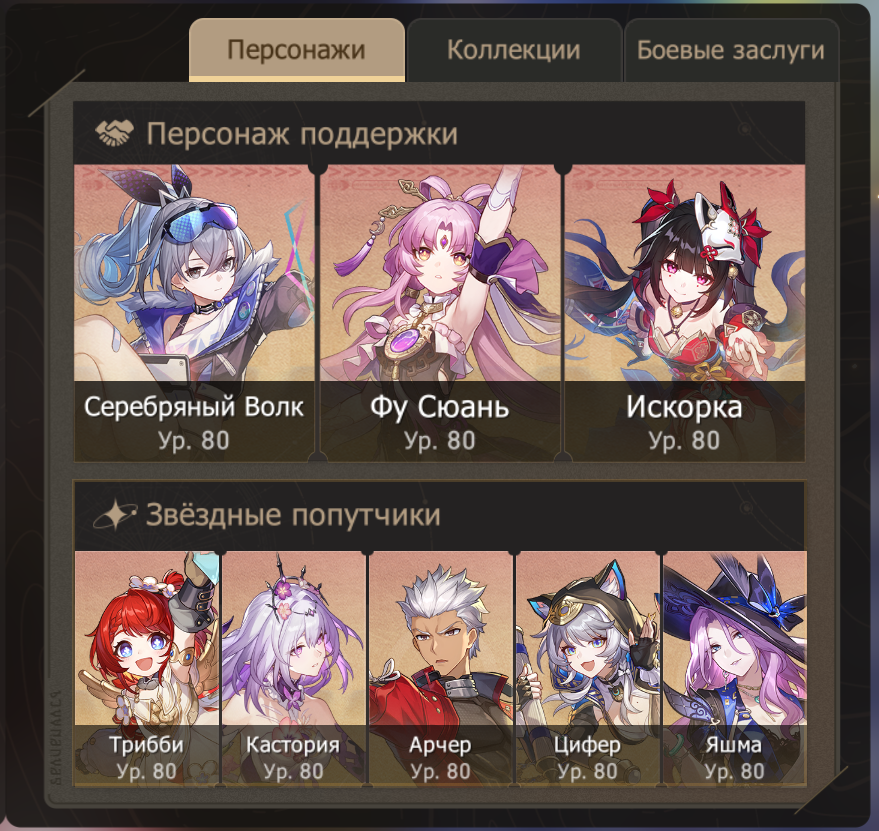Image resolution: width=879 pixels, height=831 pixels.
Task: Open the Боевые заслуги tab
Action: pos(731,50)
